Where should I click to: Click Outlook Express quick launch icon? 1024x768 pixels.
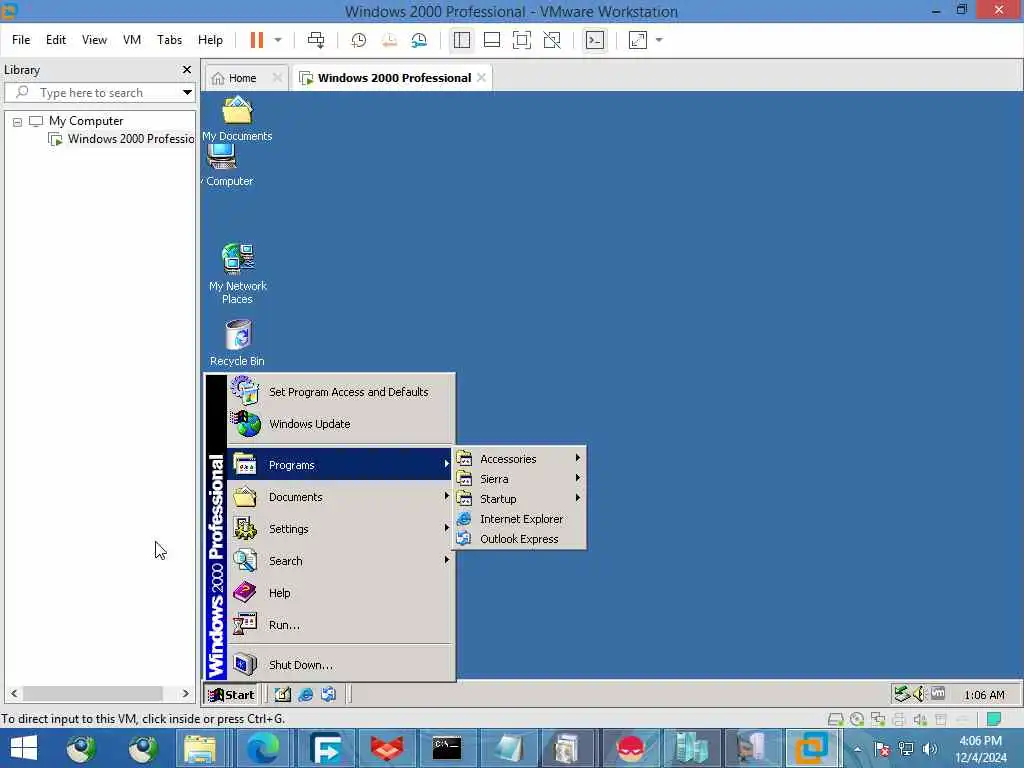pyautogui.click(x=328, y=694)
